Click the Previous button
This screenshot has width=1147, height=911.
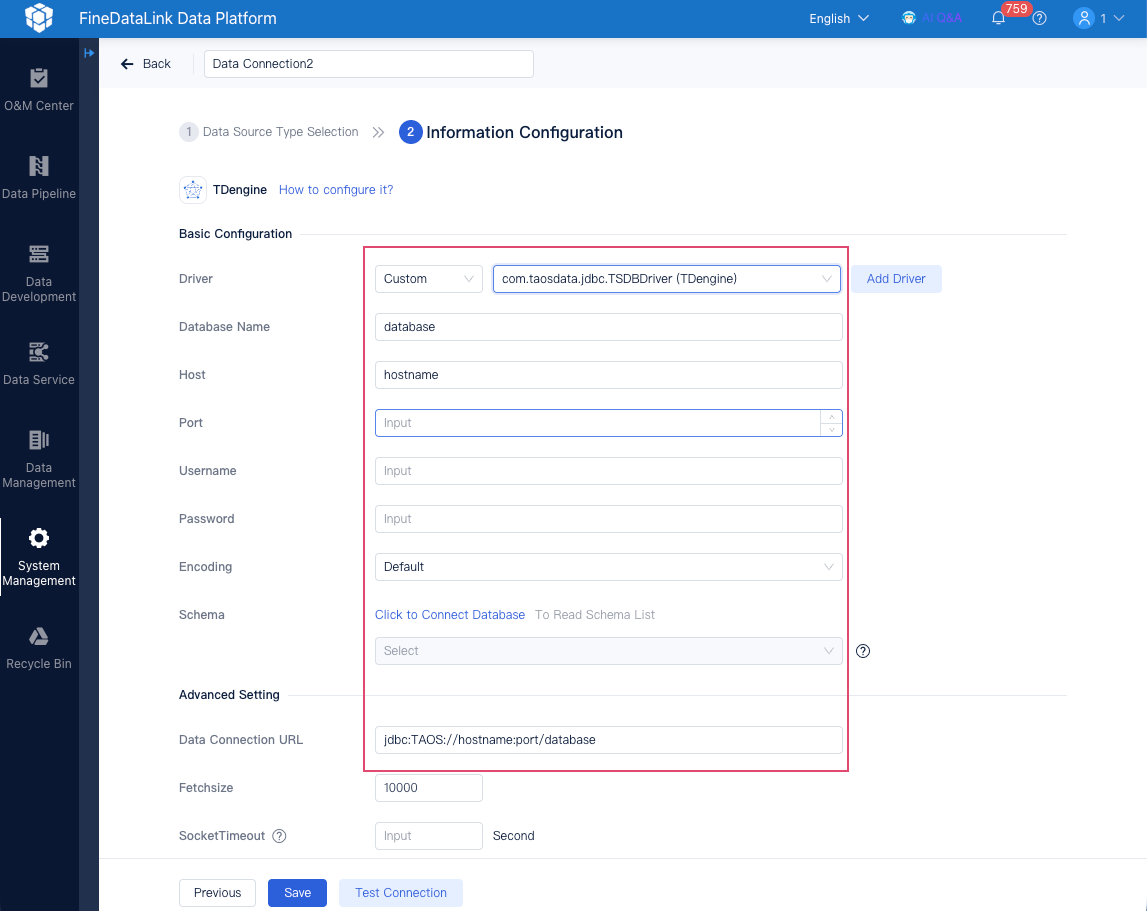click(217, 893)
